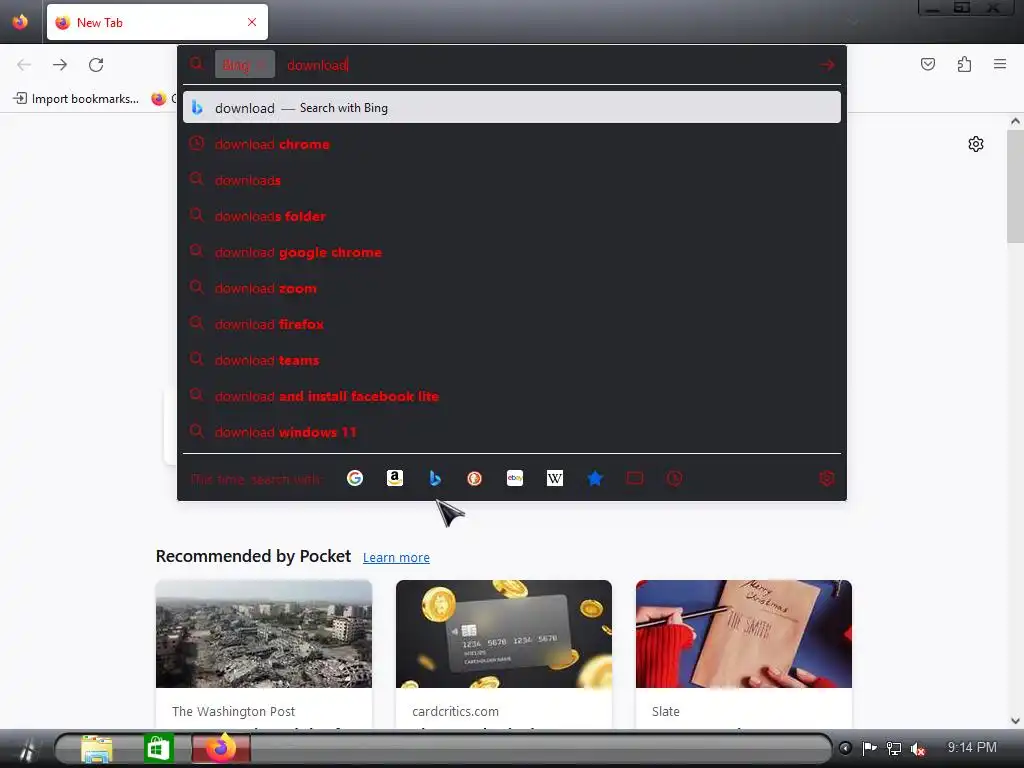Choose 'download windows 11' suggestion

point(512,432)
